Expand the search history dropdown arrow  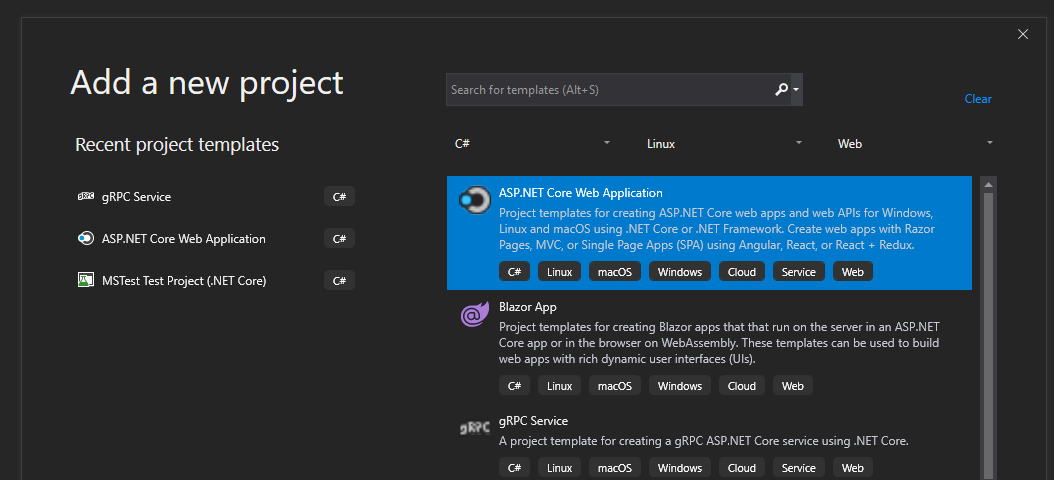[x=796, y=90]
